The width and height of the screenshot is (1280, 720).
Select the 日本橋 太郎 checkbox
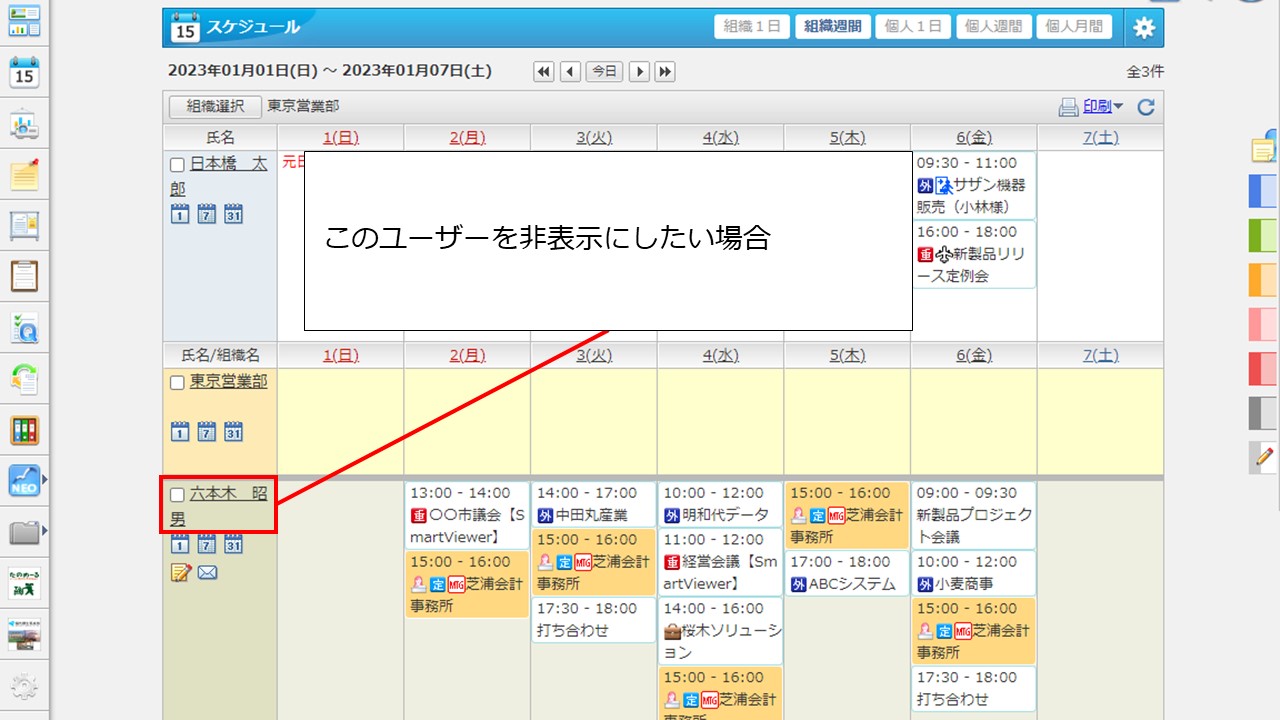[x=177, y=165]
